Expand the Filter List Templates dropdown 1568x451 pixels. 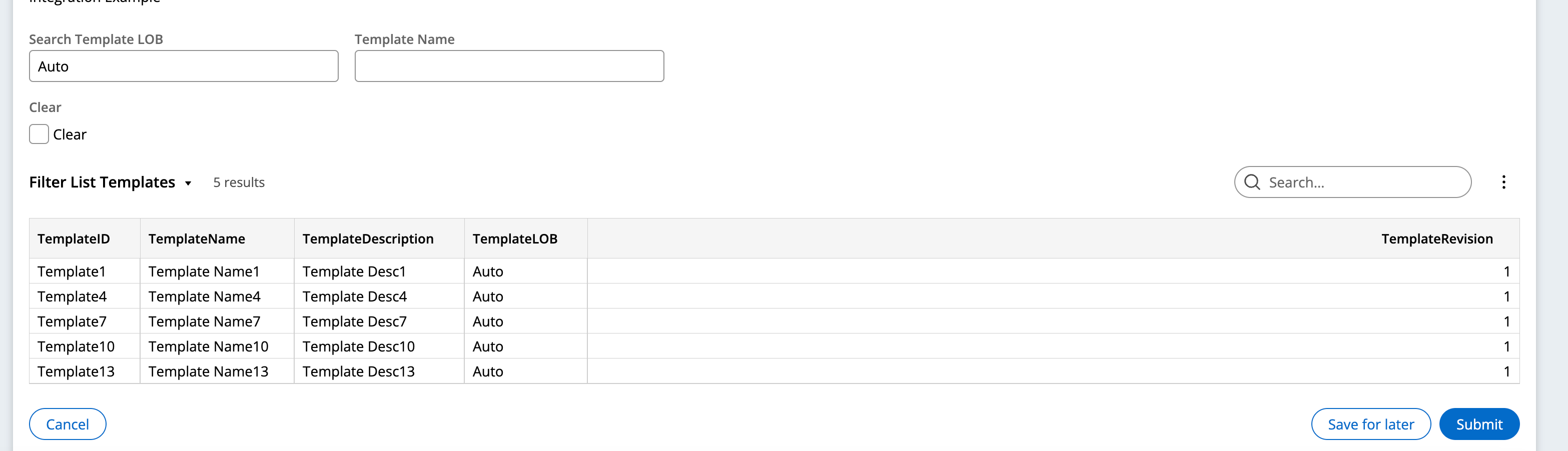click(188, 183)
